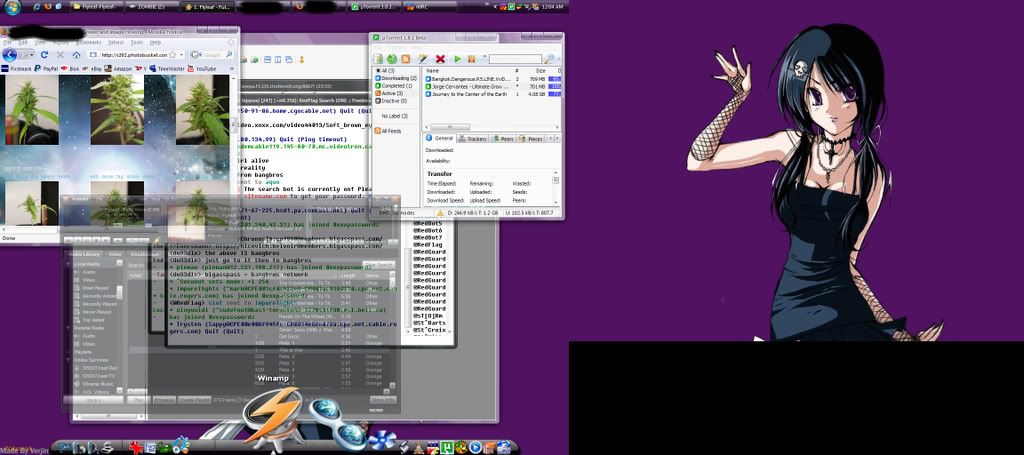Open TimeWaster bookmark in Firefox toolbar
Viewport: 1024px width, 455px height.
167,69
